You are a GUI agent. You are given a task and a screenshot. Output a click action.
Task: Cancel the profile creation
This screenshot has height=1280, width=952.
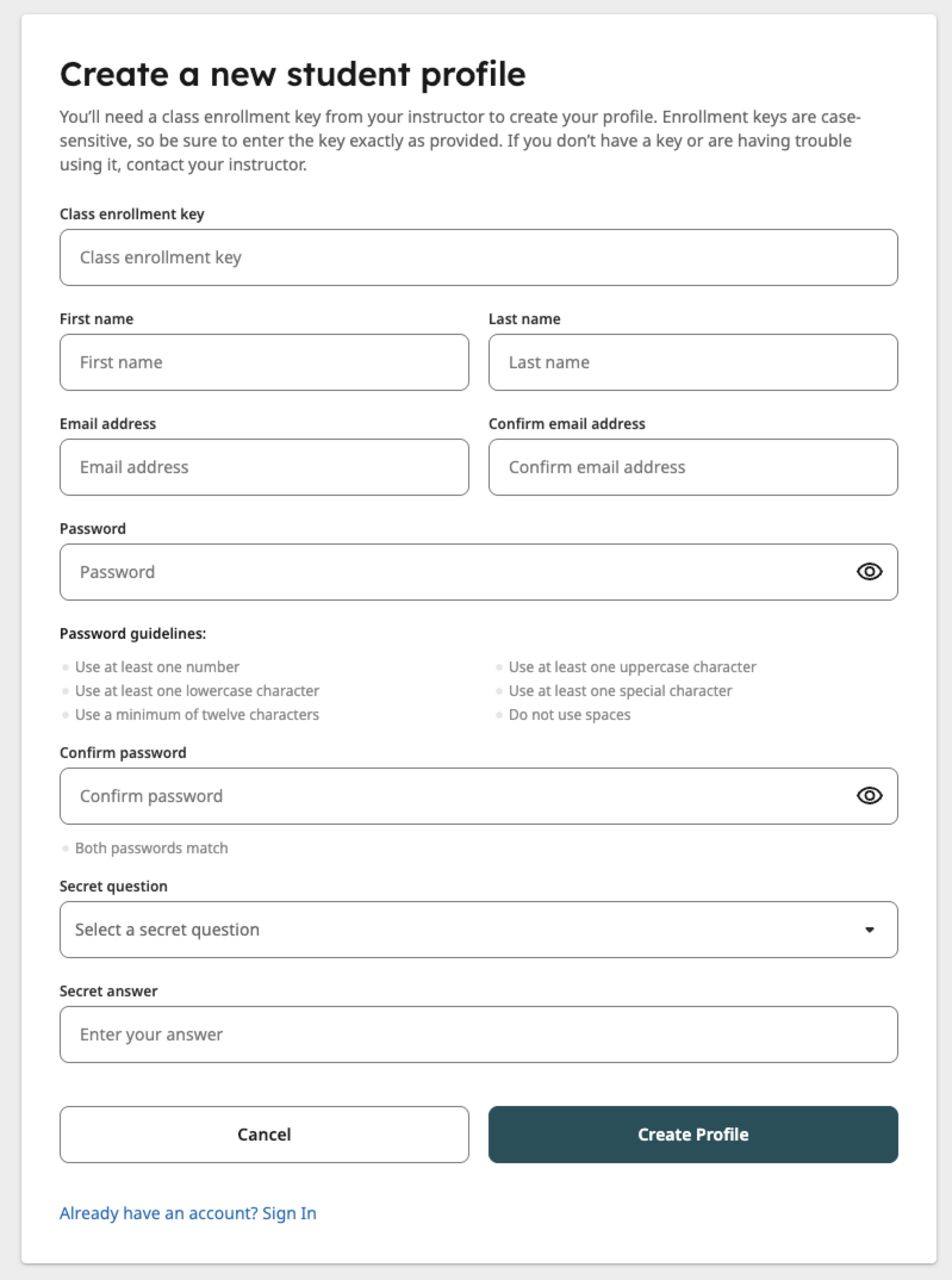264,1135
